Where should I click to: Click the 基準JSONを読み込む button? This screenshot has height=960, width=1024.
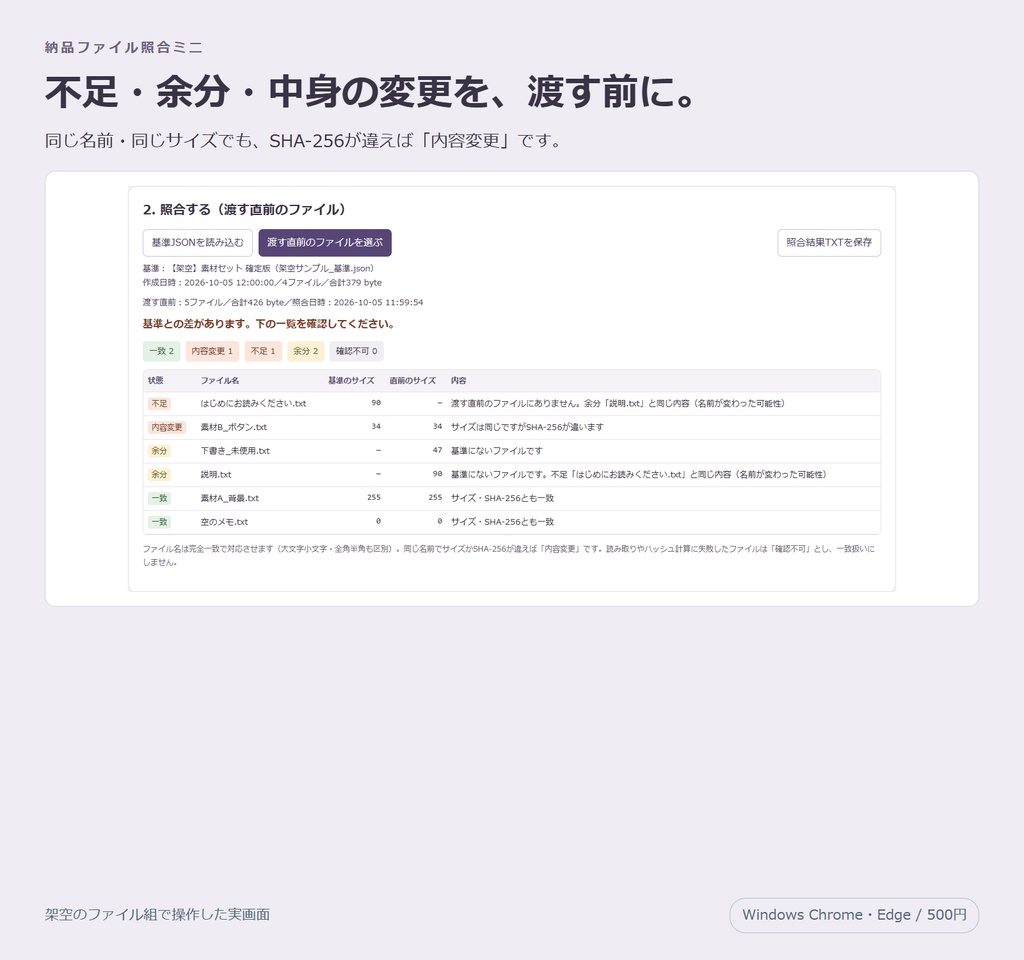click(x=197, y=243)
